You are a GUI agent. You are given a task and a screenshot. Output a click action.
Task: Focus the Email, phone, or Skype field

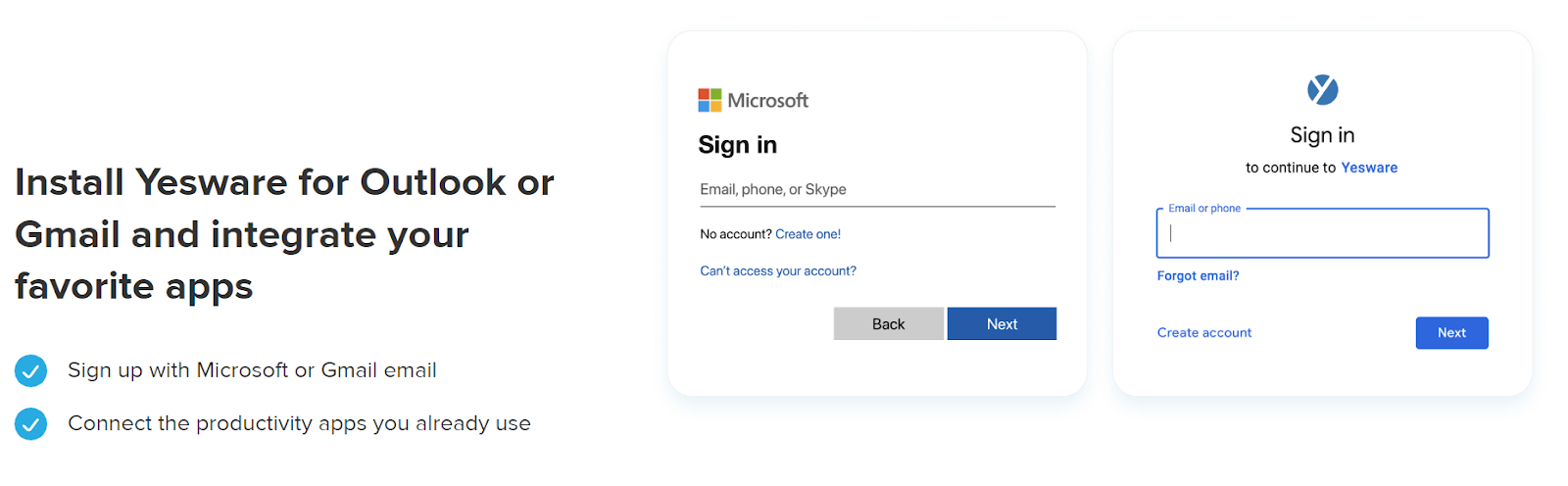coord(876,190)
